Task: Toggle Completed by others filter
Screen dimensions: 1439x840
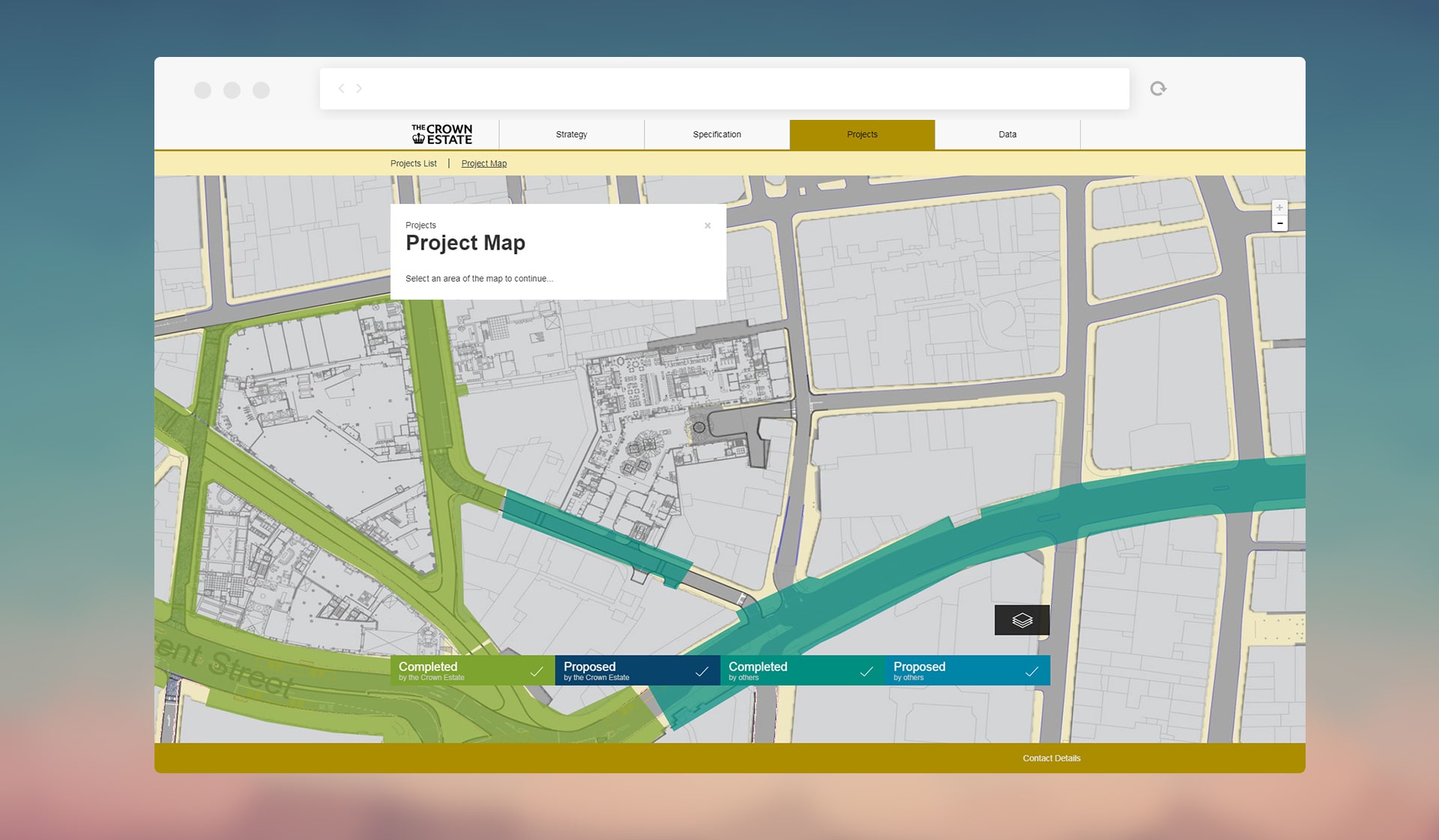Action: pyautogui.click(x=802, y=671)
